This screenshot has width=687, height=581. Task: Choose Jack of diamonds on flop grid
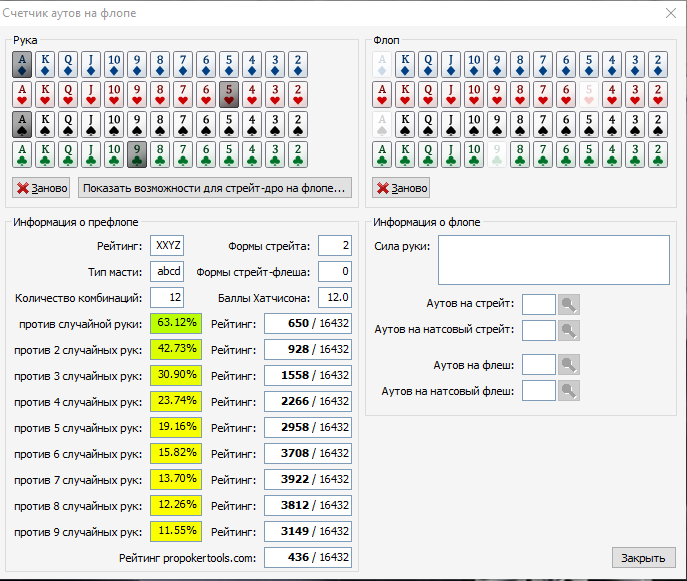coord(451,64)
